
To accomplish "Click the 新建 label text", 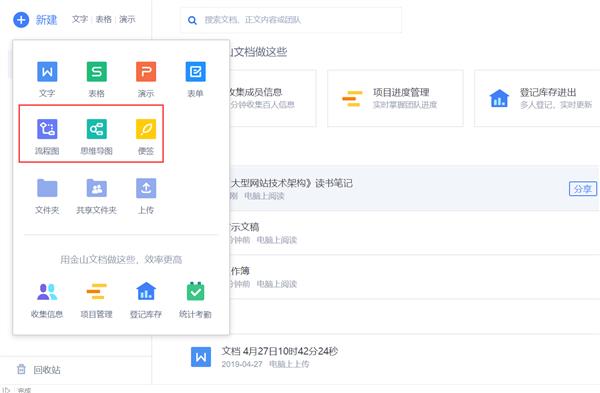I will coord(46,20).
